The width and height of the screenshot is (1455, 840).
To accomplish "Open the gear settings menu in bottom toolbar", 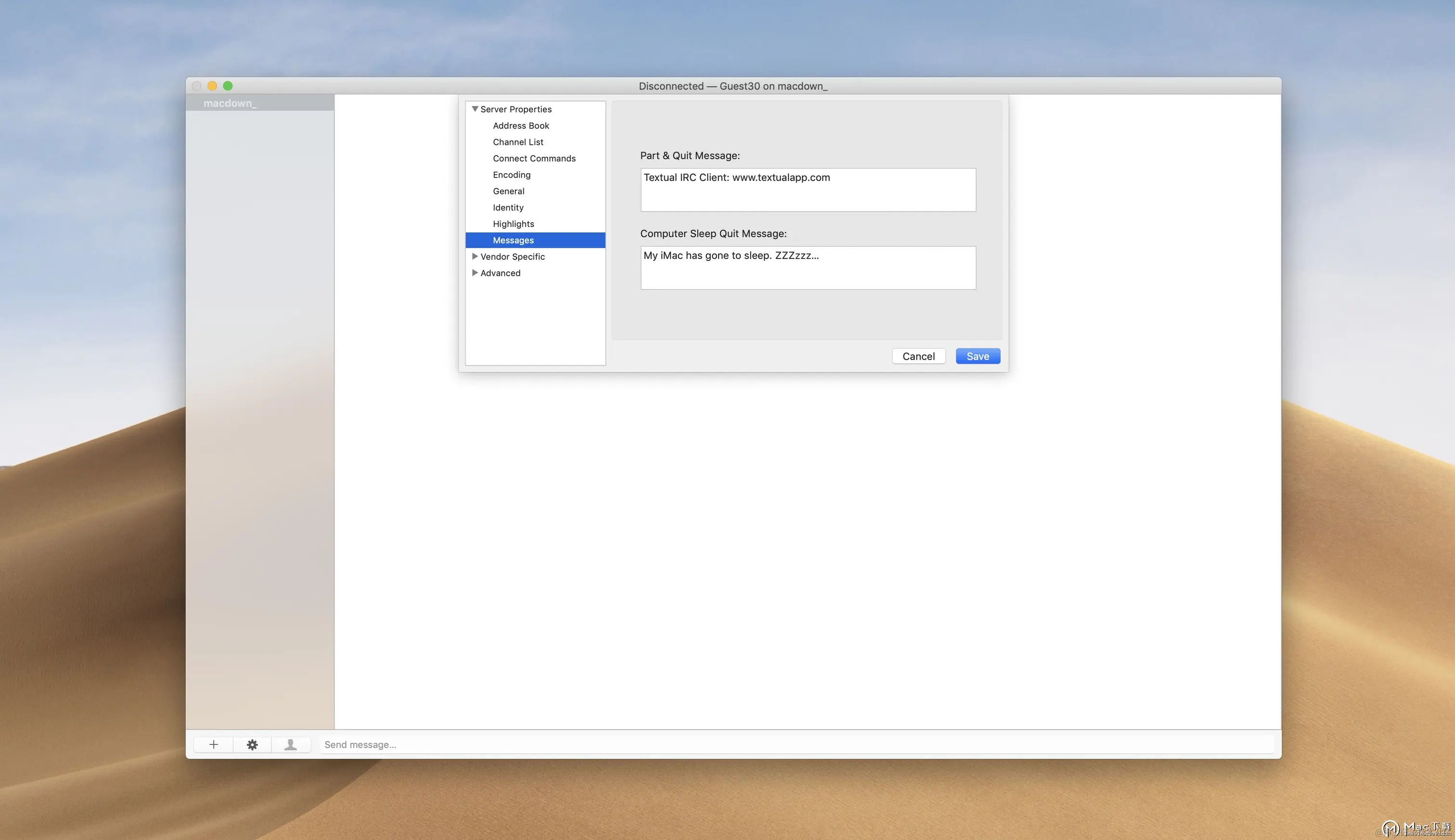I will (x=252, y=744).
